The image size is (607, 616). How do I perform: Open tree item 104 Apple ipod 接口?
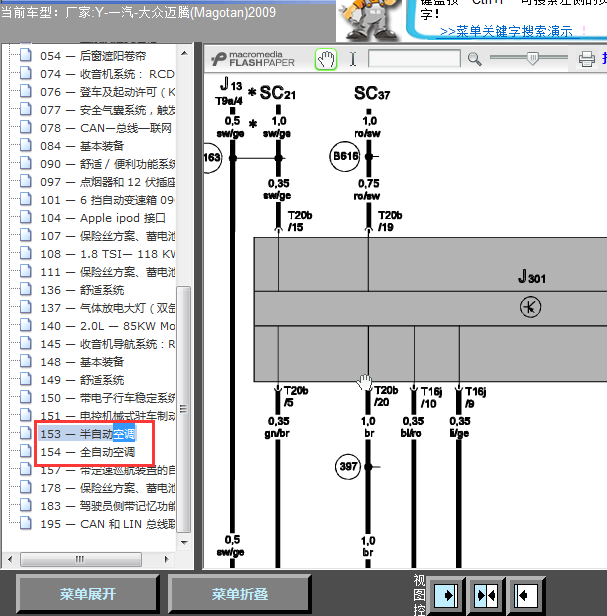(103, 218)
